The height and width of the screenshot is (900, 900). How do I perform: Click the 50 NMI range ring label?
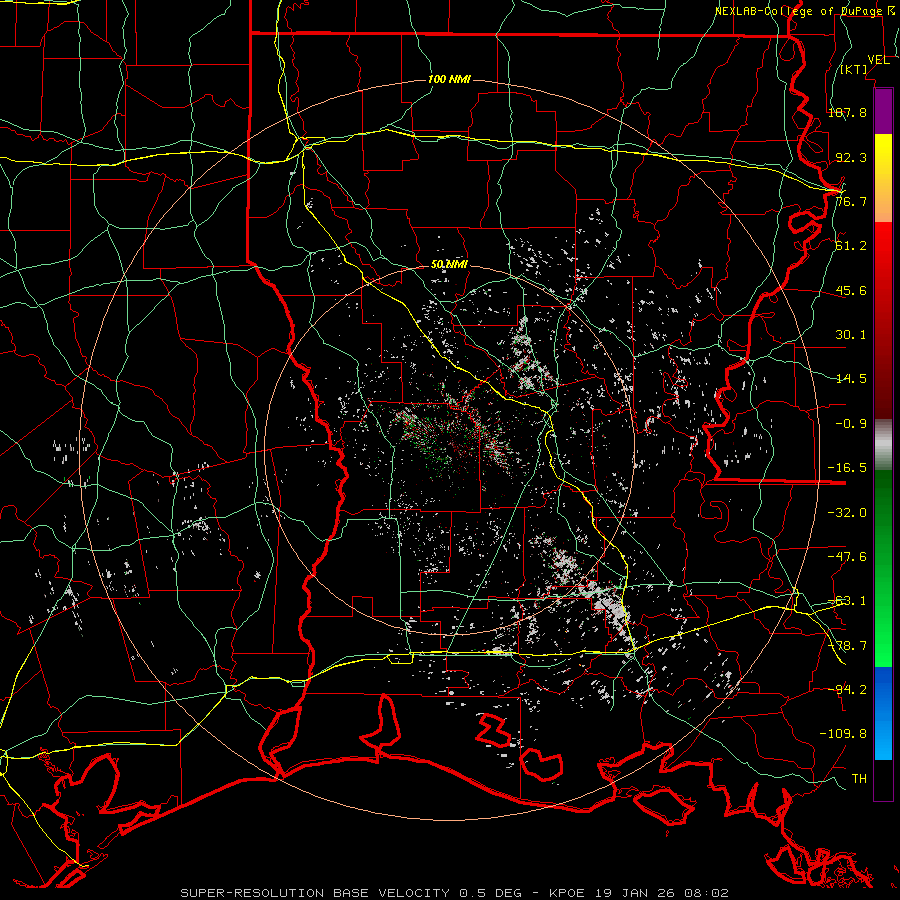click(449, 265)
